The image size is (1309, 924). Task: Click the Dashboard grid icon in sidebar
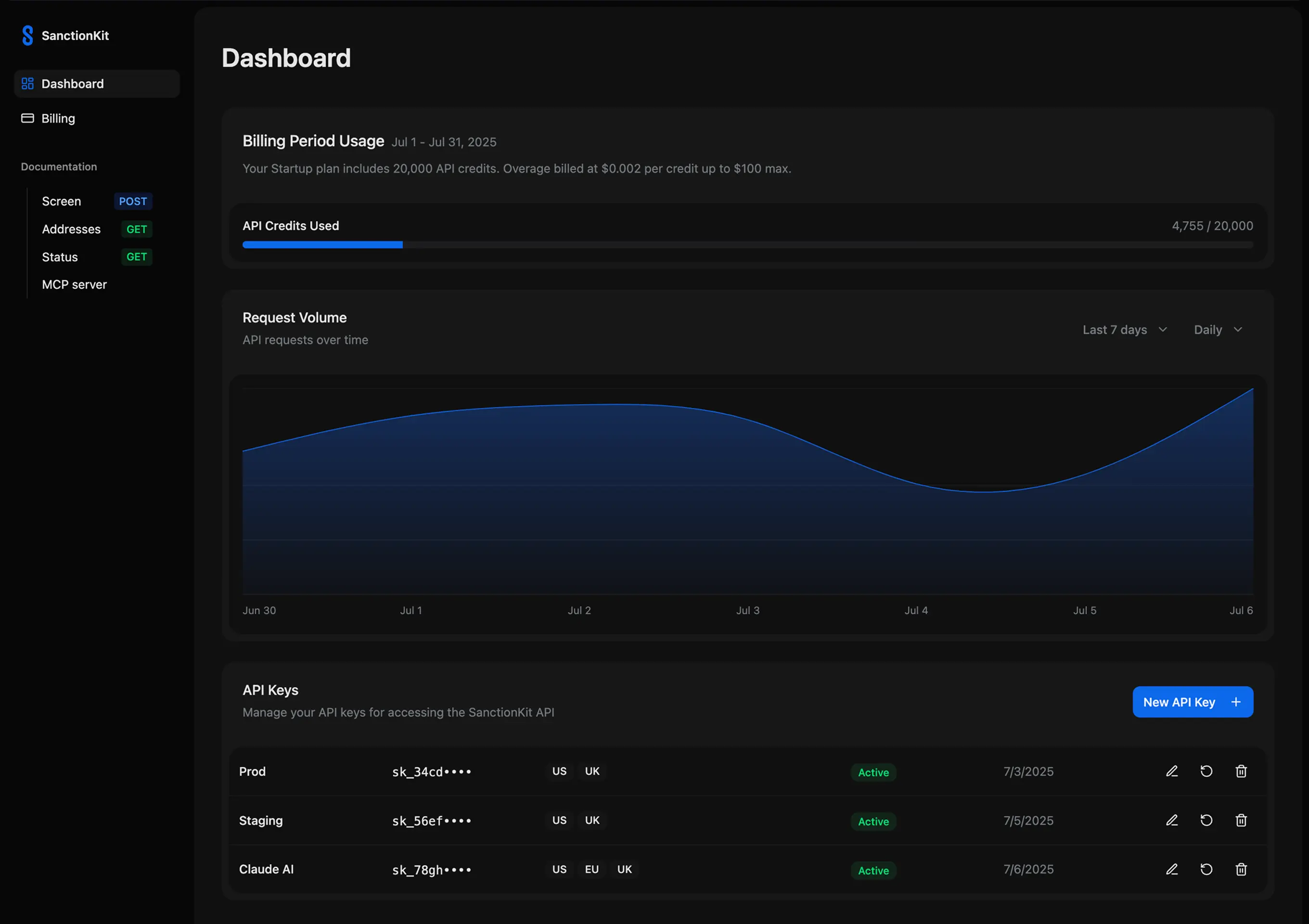[x=27, y=84]
